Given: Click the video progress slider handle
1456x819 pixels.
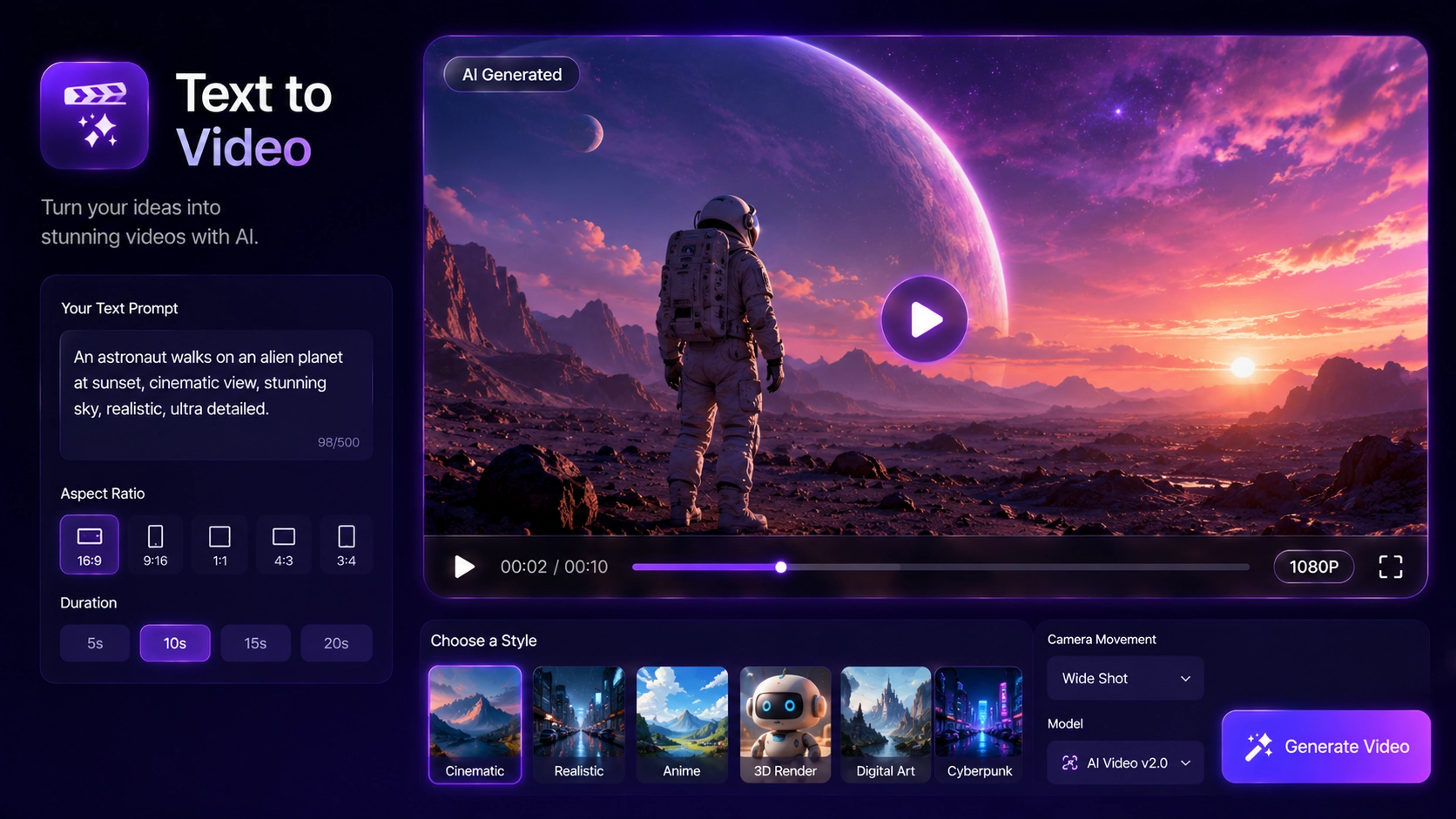Looking at the screenshot, I should tap(781, 567).
